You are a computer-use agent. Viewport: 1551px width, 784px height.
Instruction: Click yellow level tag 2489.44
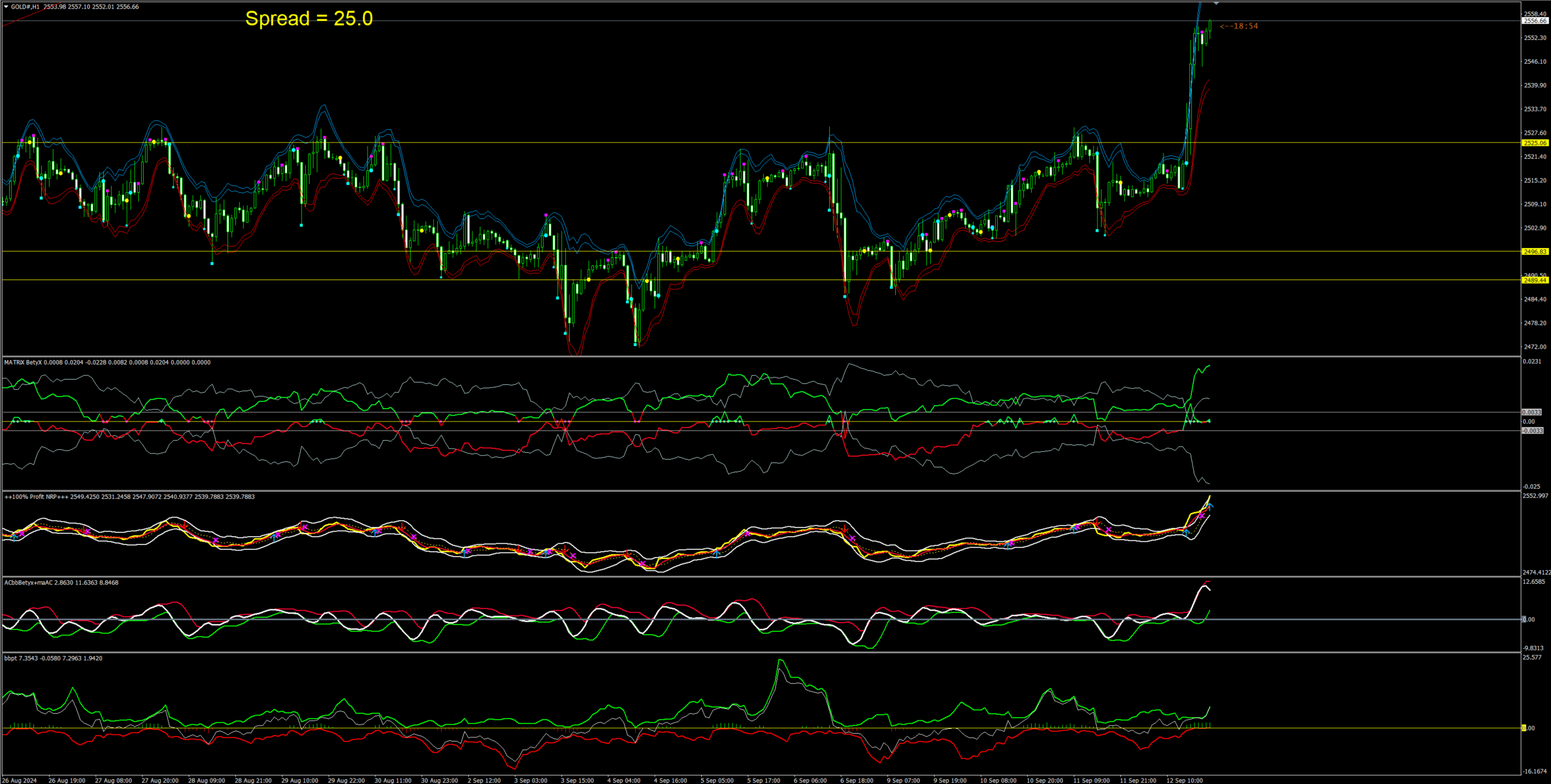click(1535, 280)
